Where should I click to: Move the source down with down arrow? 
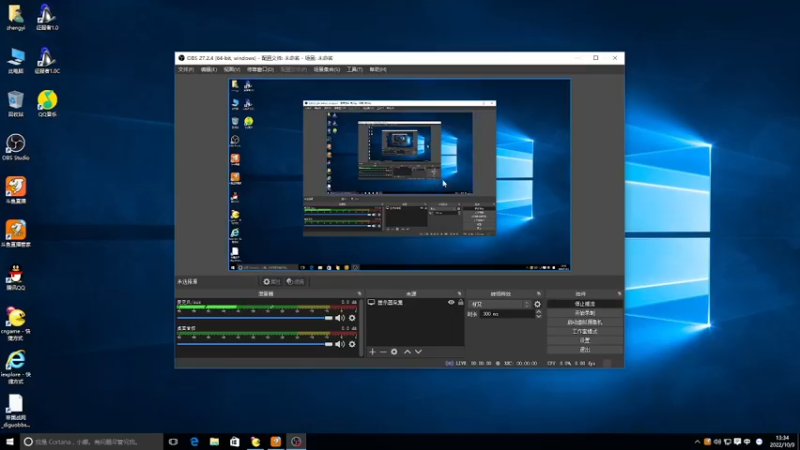(x=418, y=352)
